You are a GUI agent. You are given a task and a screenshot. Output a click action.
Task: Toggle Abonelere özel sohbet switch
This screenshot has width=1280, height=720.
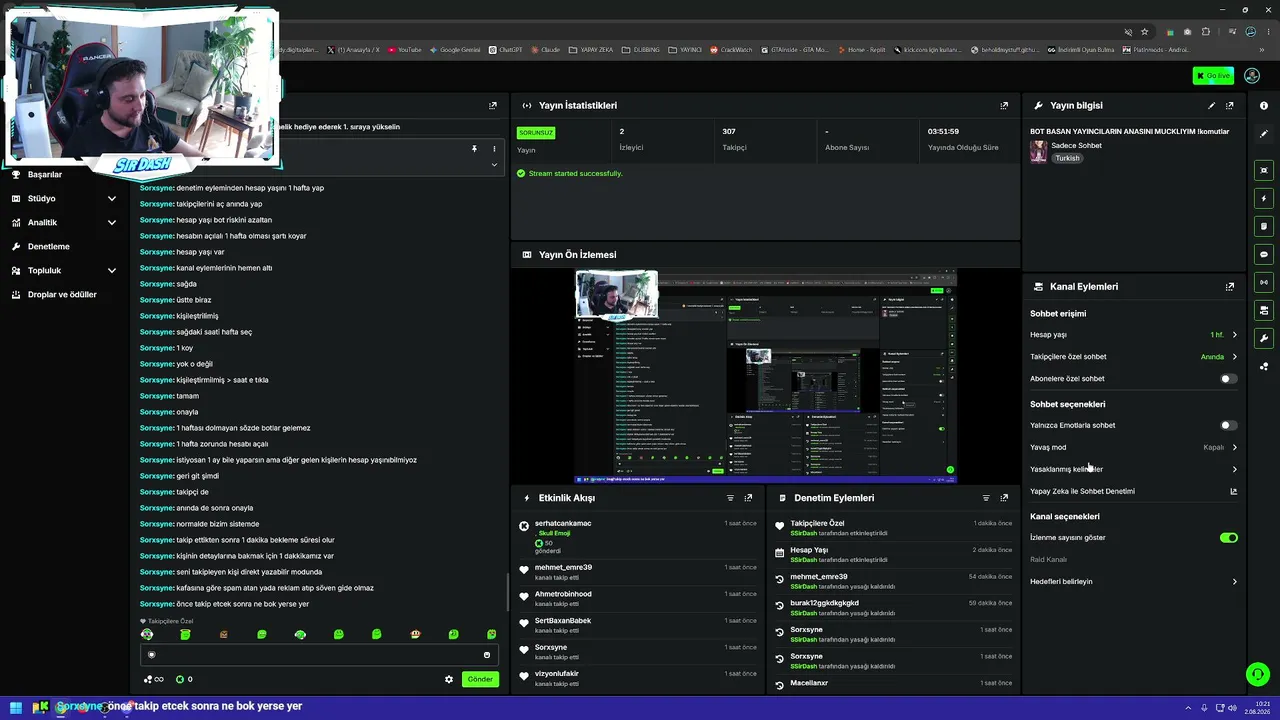click(x=1228, y=379)
